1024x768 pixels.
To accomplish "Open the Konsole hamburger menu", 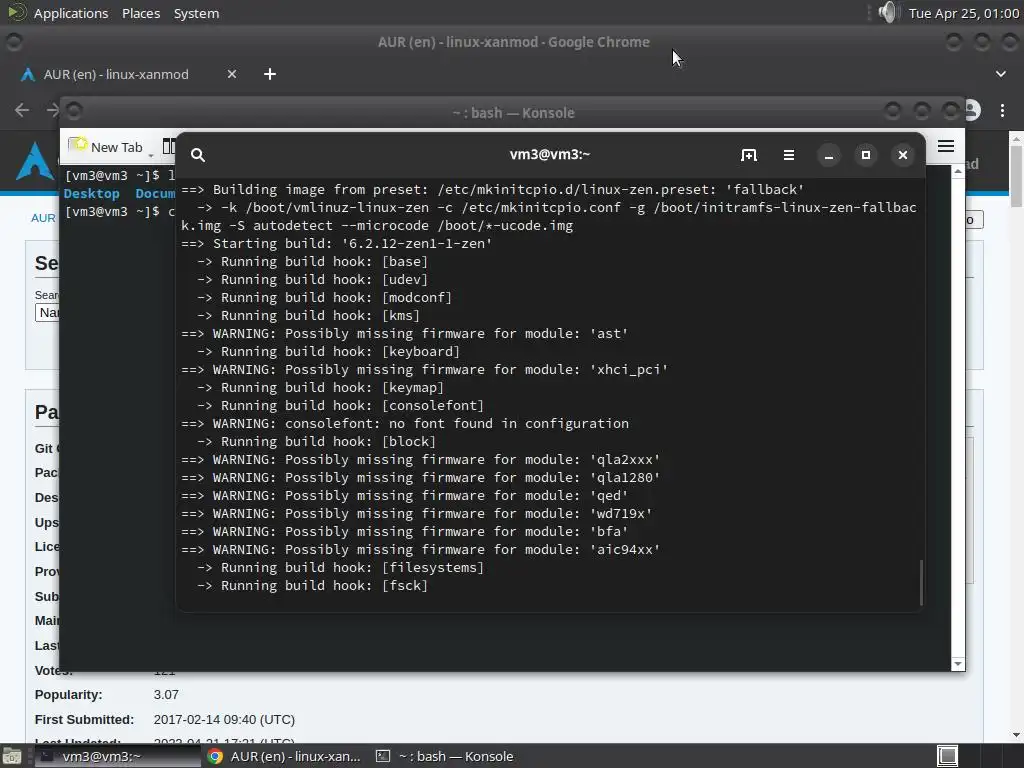I will (x=946, y=146).
